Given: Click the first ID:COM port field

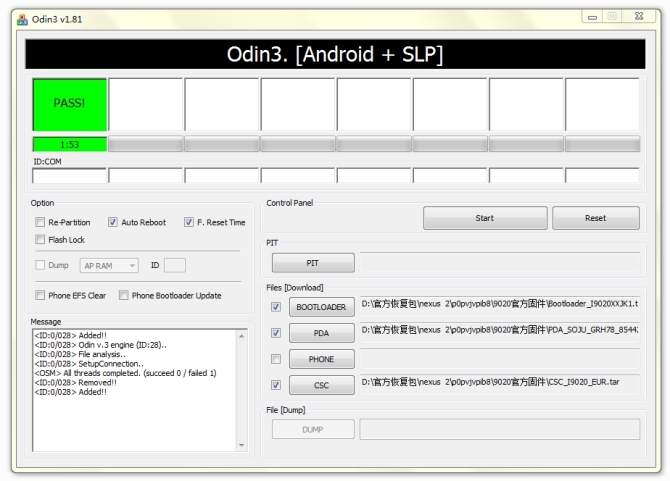Looking at the screenshot, I should [69, 176].
